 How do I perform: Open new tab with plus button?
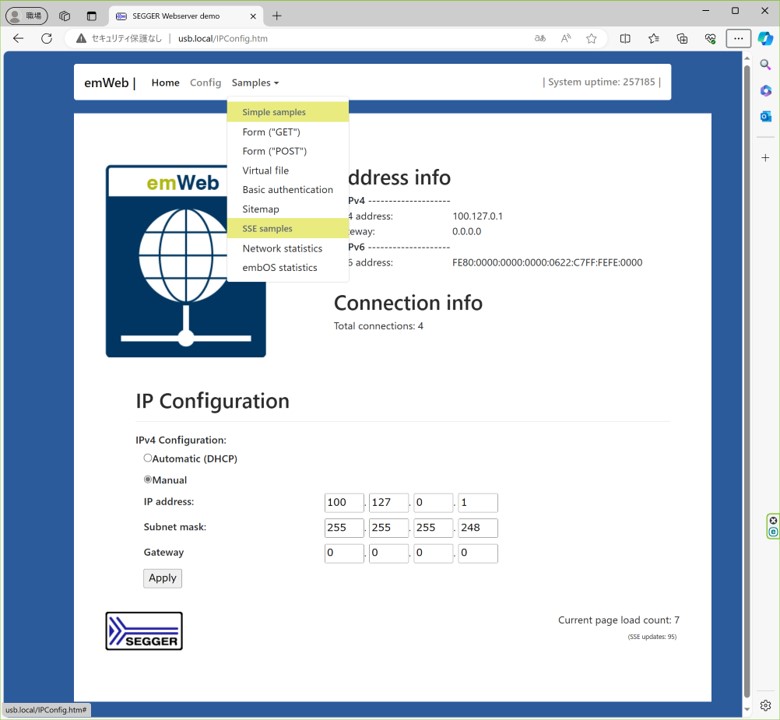pyautogui.click(x=277, y=16)
